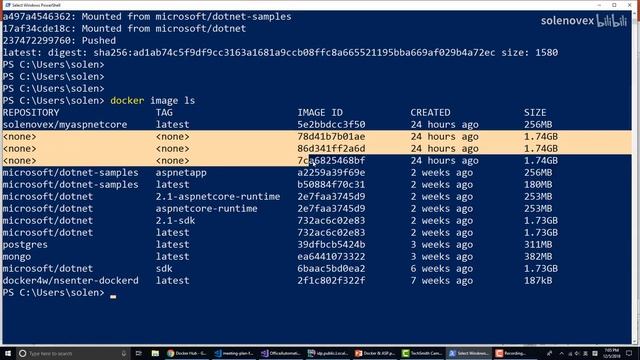Switch to the TechSmith Camtasia window

click(x=422, y=353)
